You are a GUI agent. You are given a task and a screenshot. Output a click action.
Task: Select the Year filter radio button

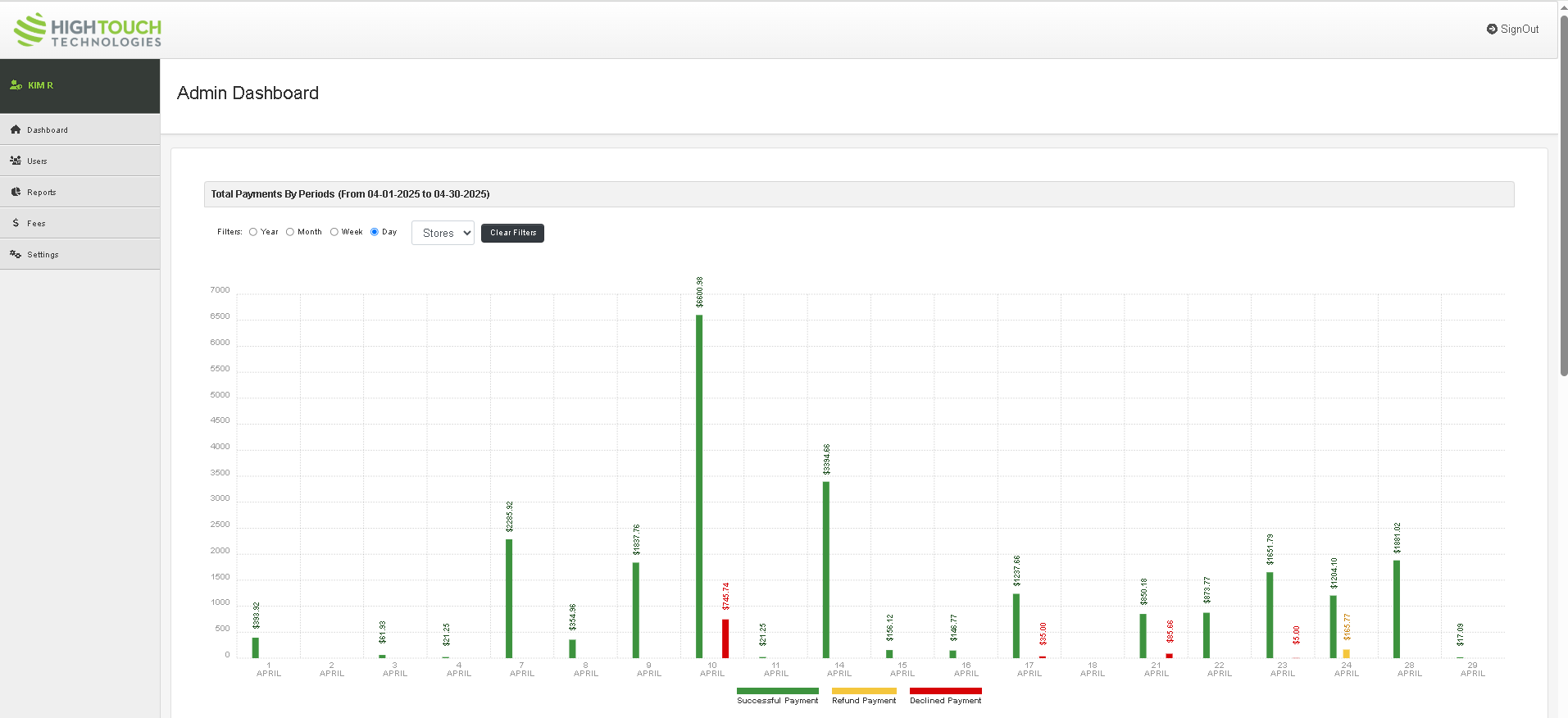[x=253, y=232]
